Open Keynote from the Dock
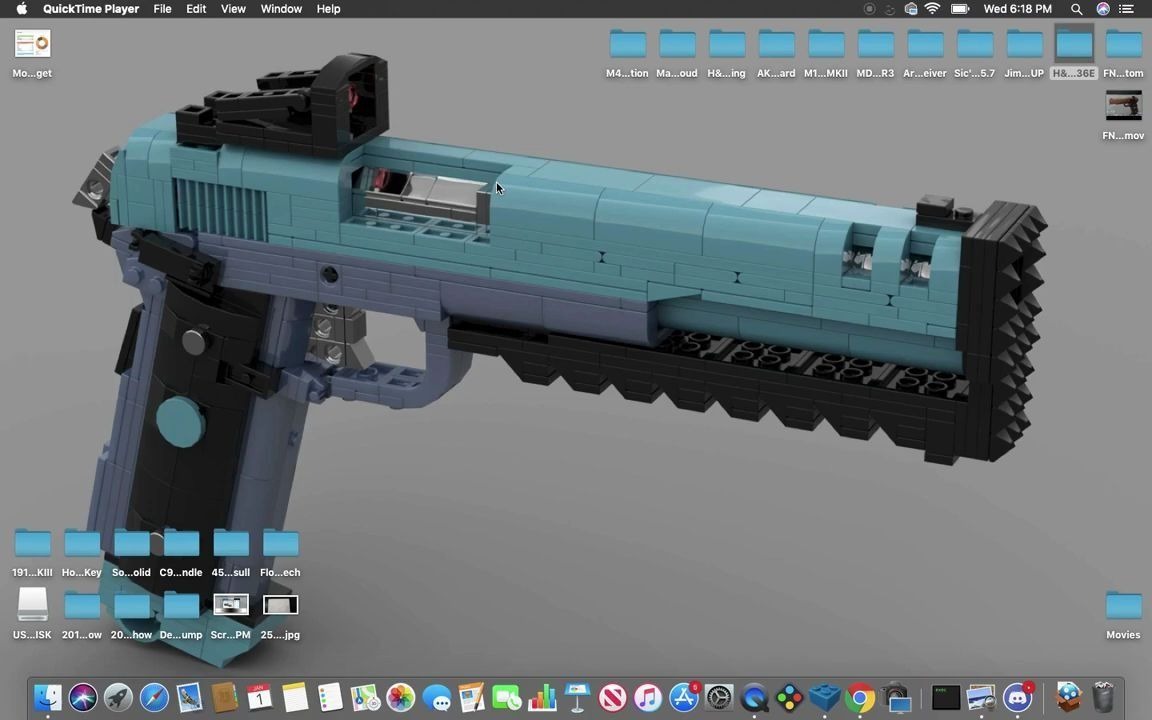The image size is (1152, 720). [577, 697]
